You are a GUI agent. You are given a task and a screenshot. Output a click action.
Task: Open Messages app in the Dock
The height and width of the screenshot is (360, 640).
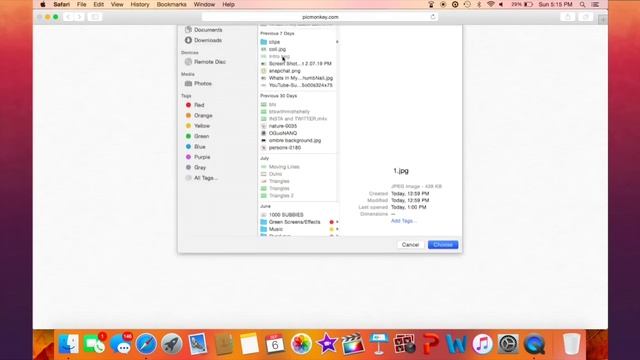[x=121, y=344]
